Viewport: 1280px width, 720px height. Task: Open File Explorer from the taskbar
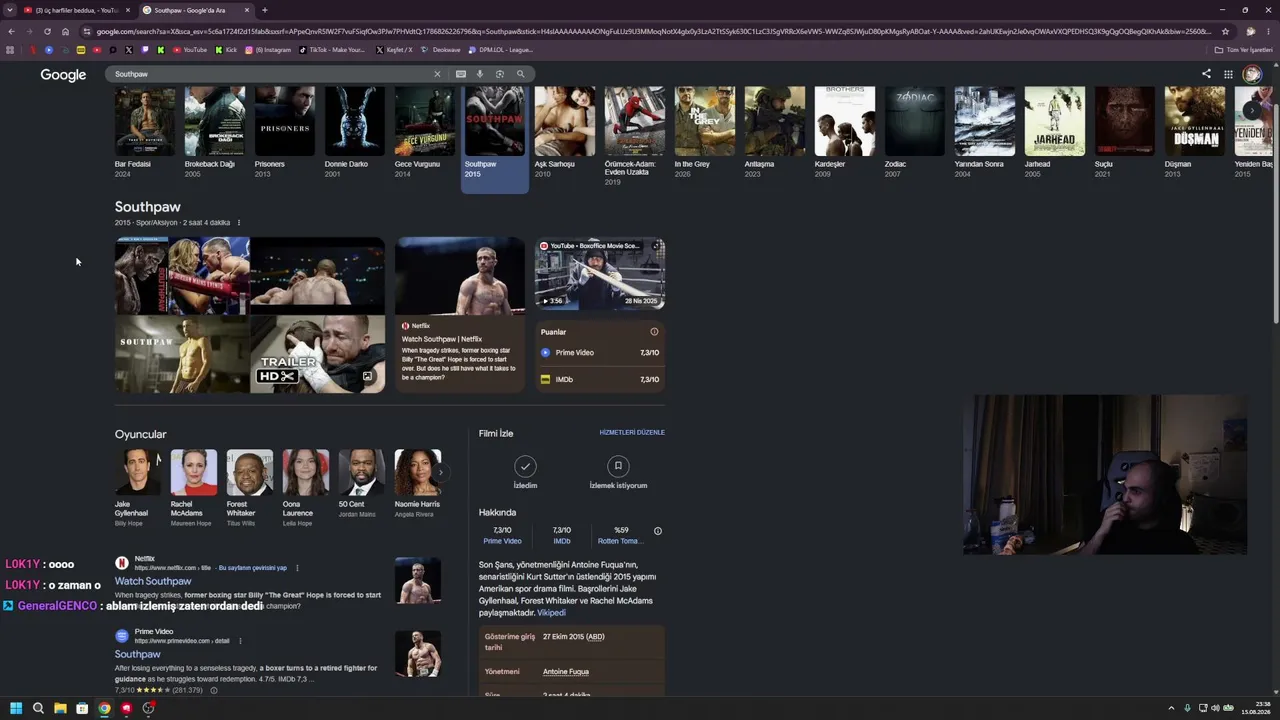60,708
